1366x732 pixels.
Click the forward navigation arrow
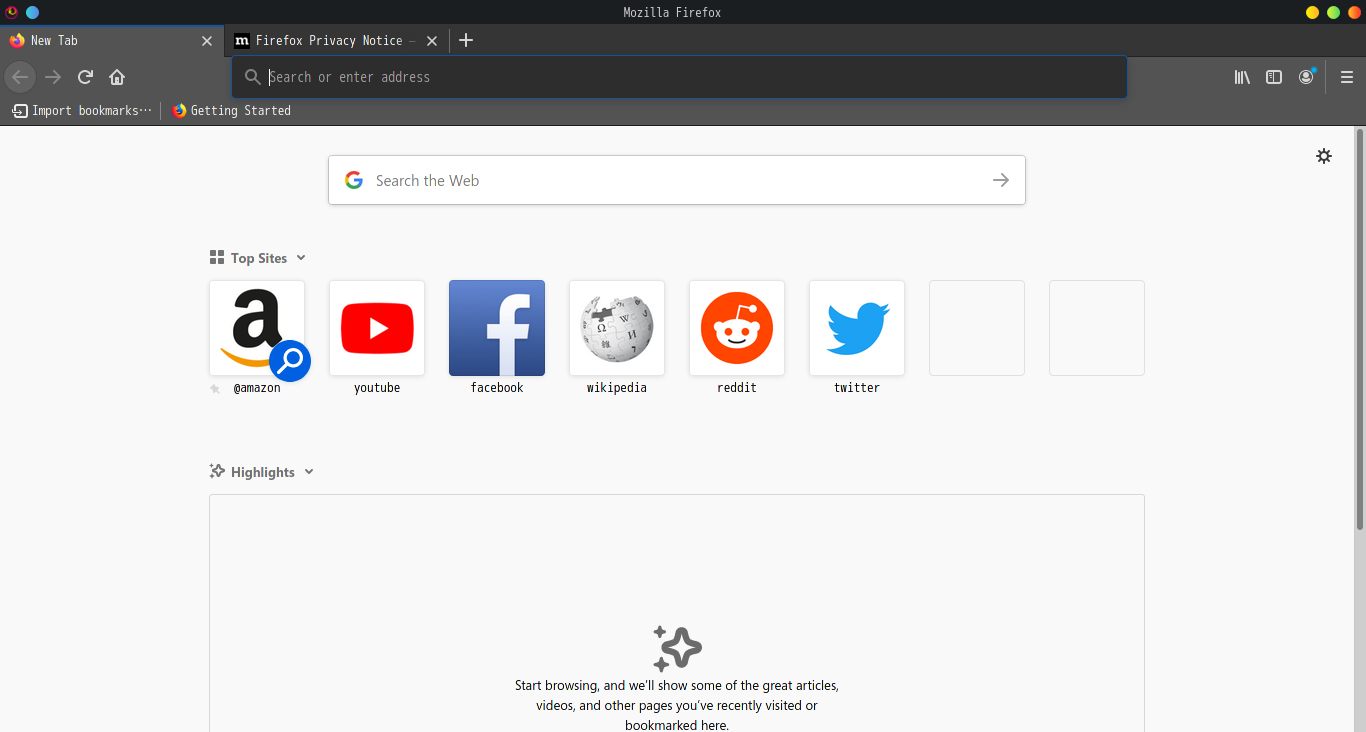point(53,77)
